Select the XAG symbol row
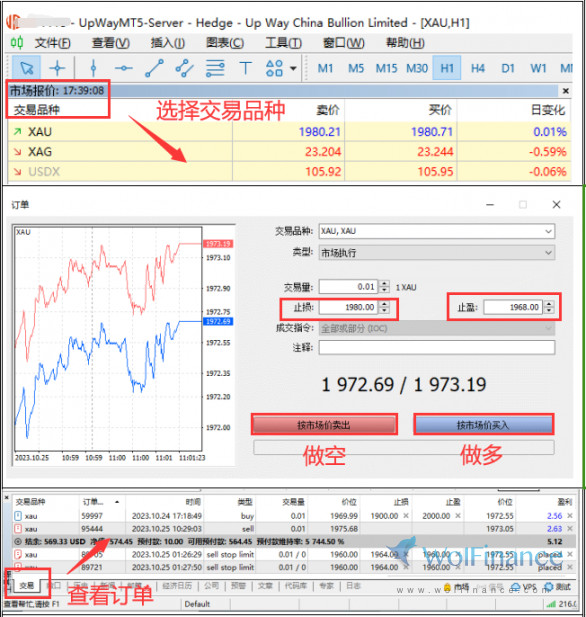Viewport: 586px width, 617px height. [289, 151]
